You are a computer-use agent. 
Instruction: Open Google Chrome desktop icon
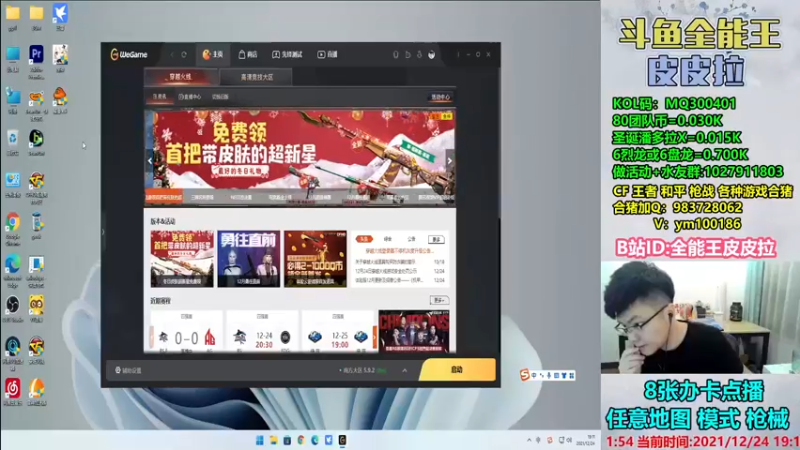point(13,222)
